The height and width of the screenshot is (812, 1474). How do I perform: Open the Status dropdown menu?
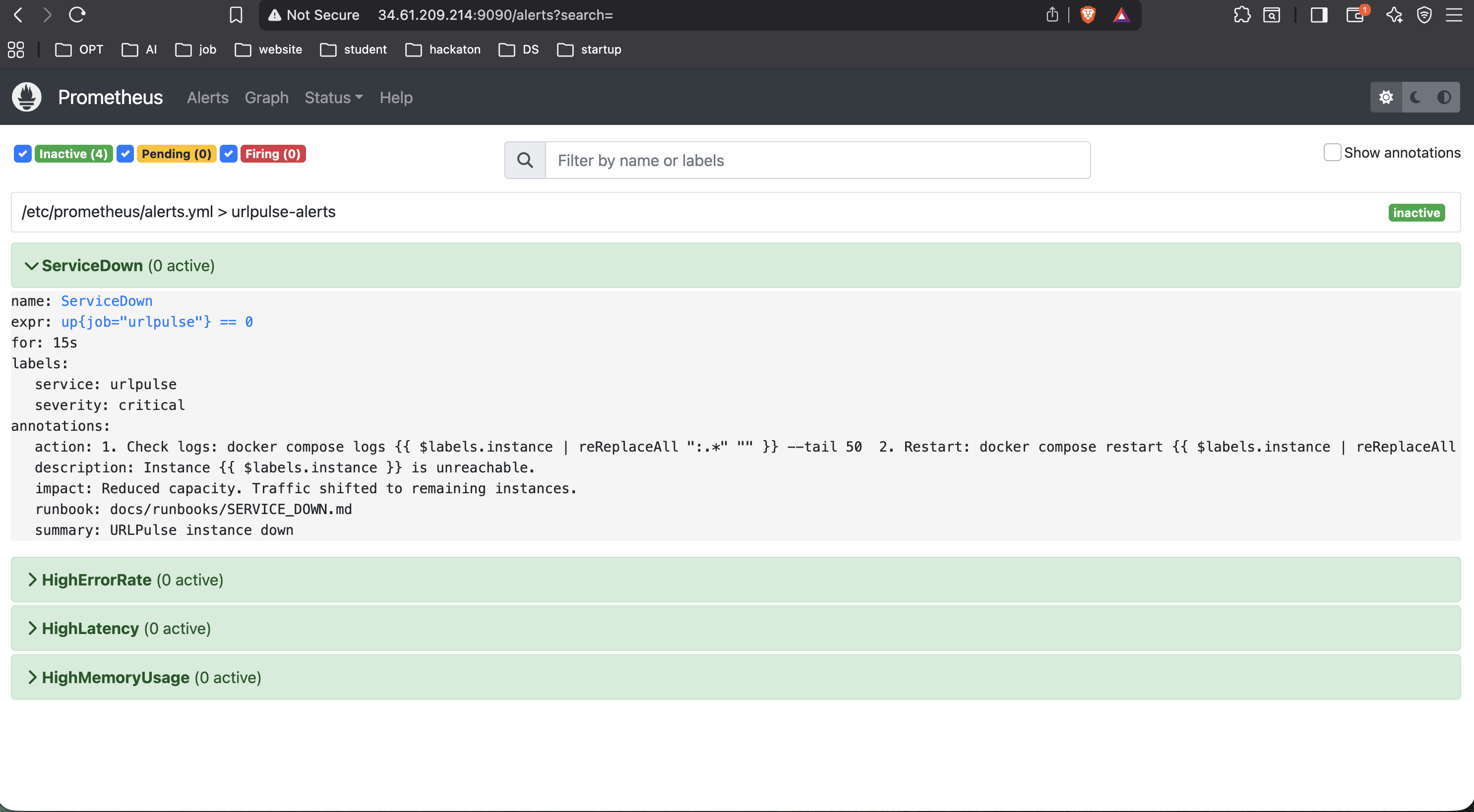coord(334,98)
